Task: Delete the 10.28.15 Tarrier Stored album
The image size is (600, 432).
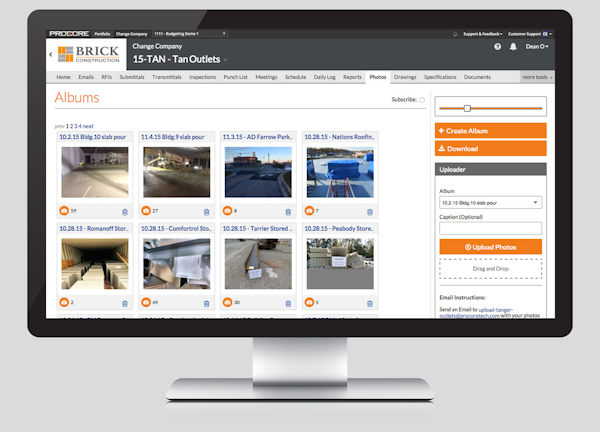Action: pyautogui.click(x=288, y=303)
